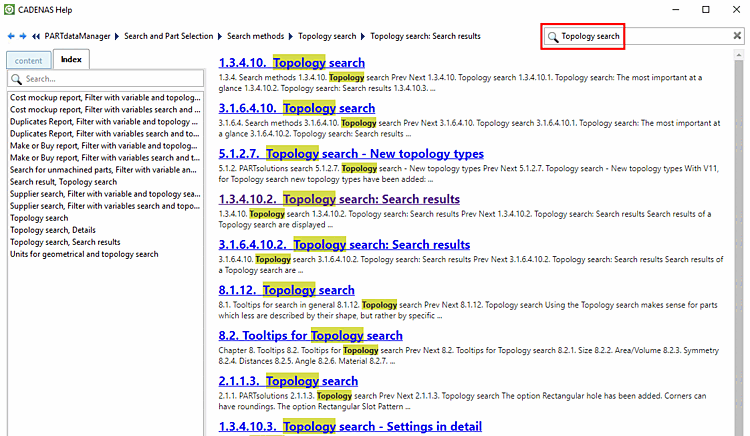This screenshot has height=436, width=750.
Task: Open PARTdataManager breadcrumb
Action: (77, 36)
